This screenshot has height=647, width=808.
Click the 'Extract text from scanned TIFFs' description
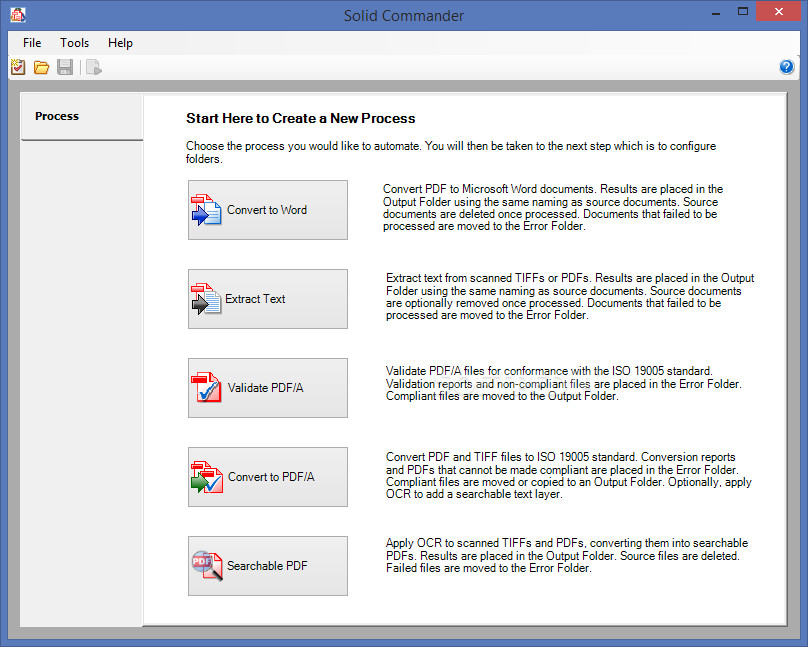pyautogui.click(x=570, y=297)
